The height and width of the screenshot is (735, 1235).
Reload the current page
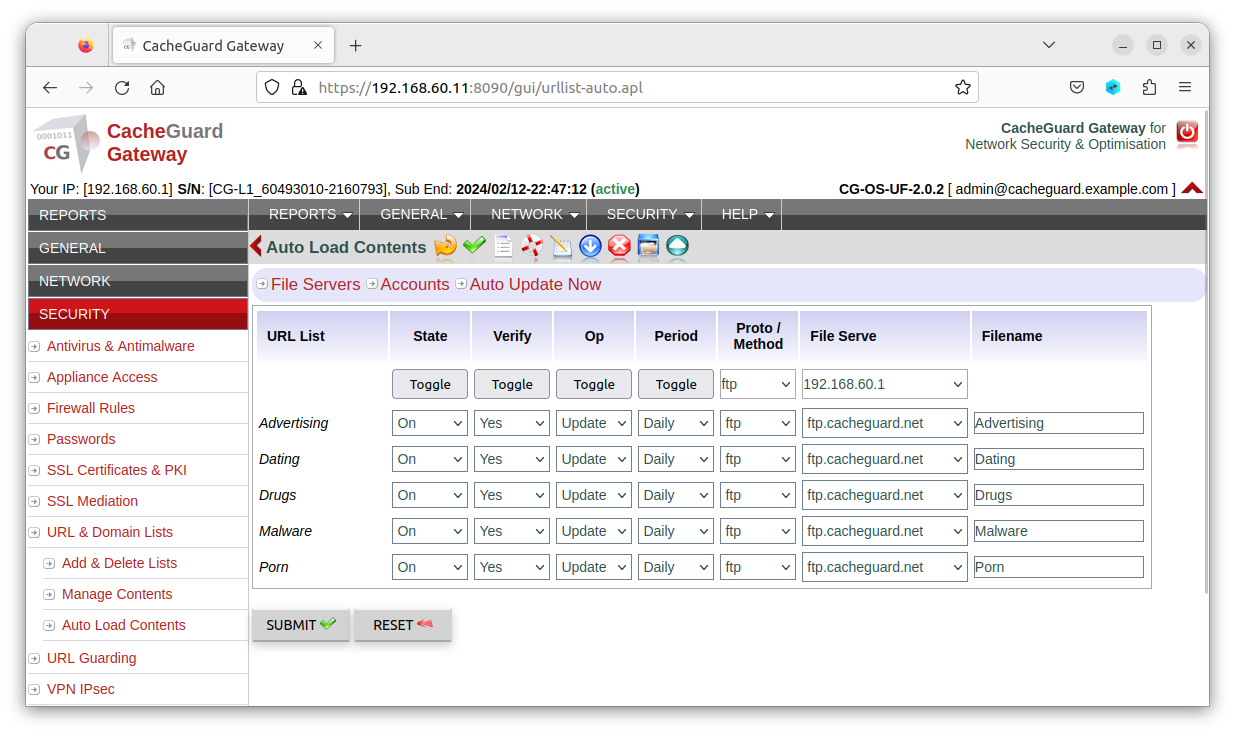point(122,87)
